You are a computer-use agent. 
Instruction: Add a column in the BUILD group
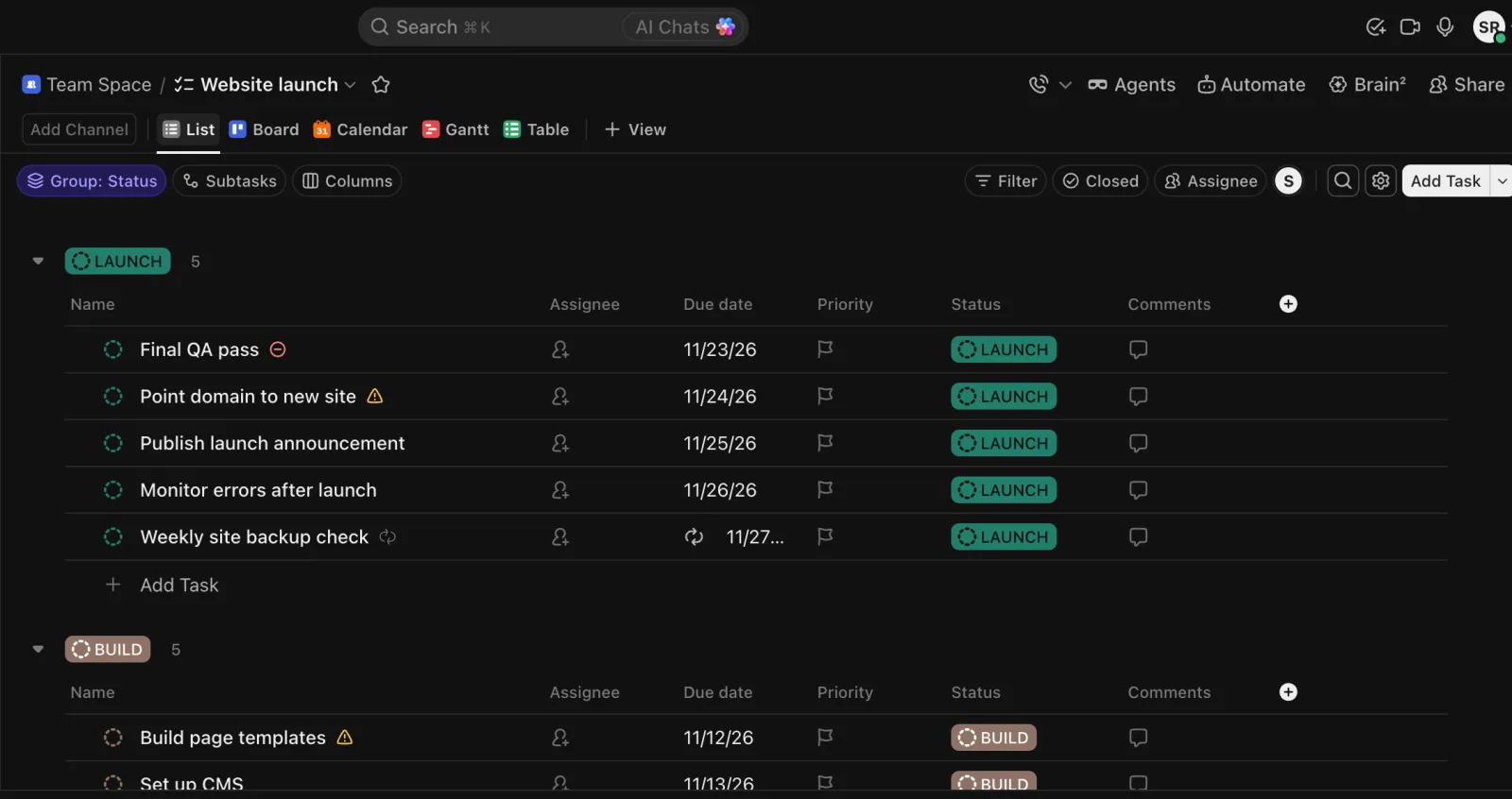(1288, 692)
